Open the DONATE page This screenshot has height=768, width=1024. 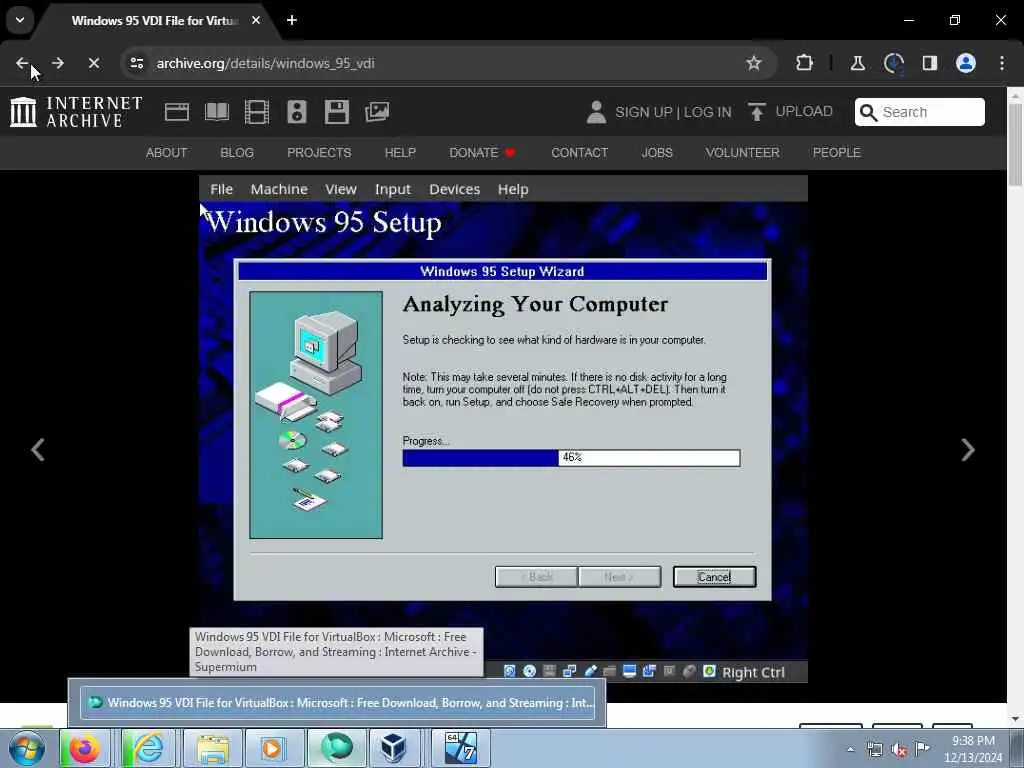(482, 153)
